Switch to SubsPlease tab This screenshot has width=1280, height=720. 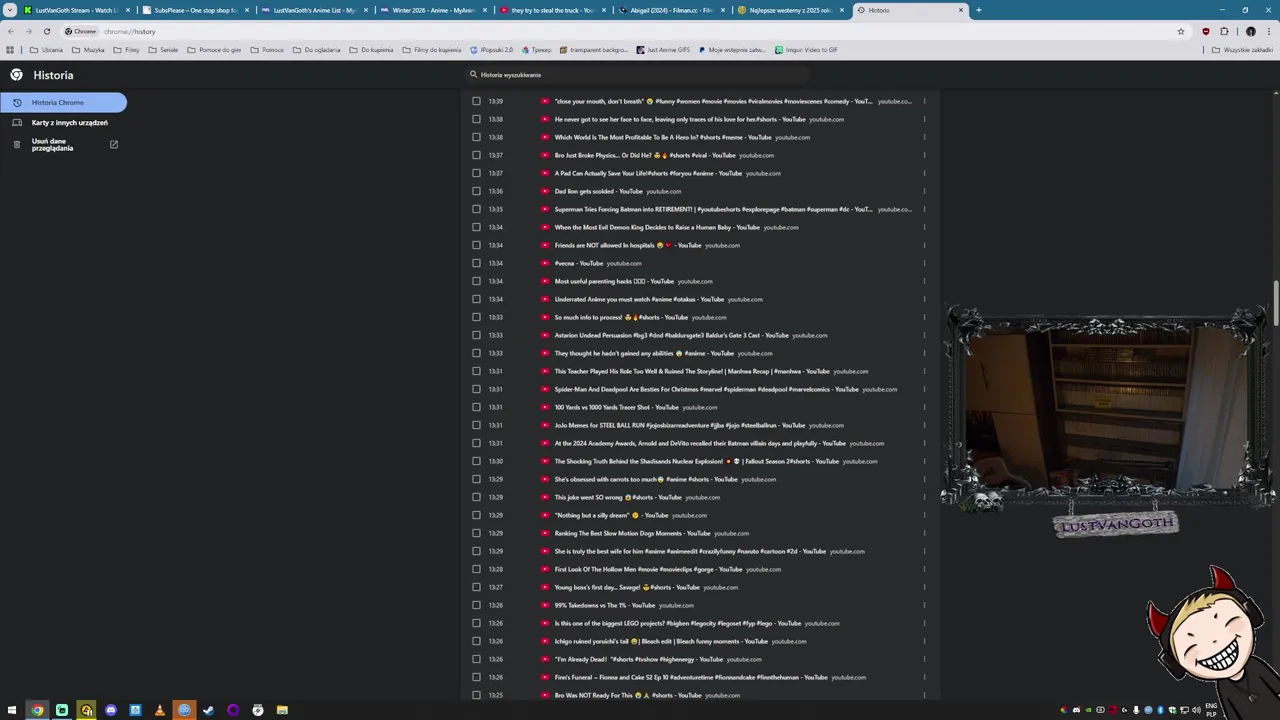point(195,10)
